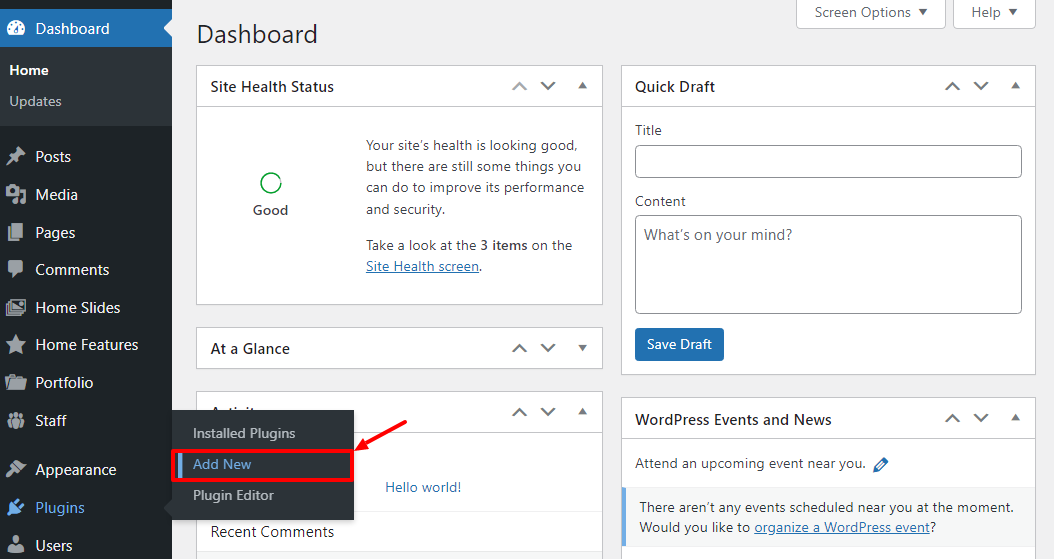Click the Save Draft button
Screen dimensions: 1054x559
679,344
